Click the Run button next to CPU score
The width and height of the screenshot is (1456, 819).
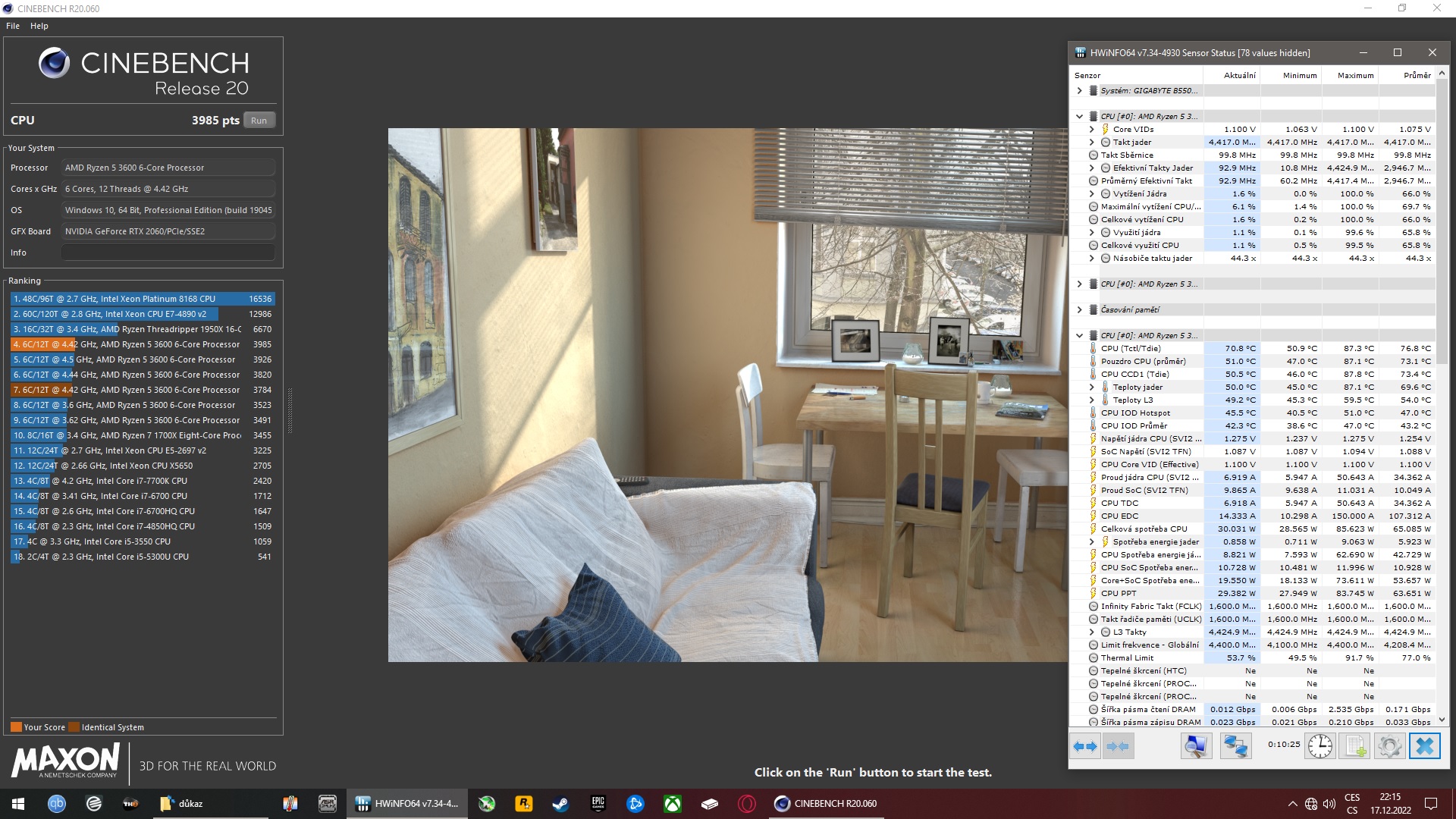[259, 121]
